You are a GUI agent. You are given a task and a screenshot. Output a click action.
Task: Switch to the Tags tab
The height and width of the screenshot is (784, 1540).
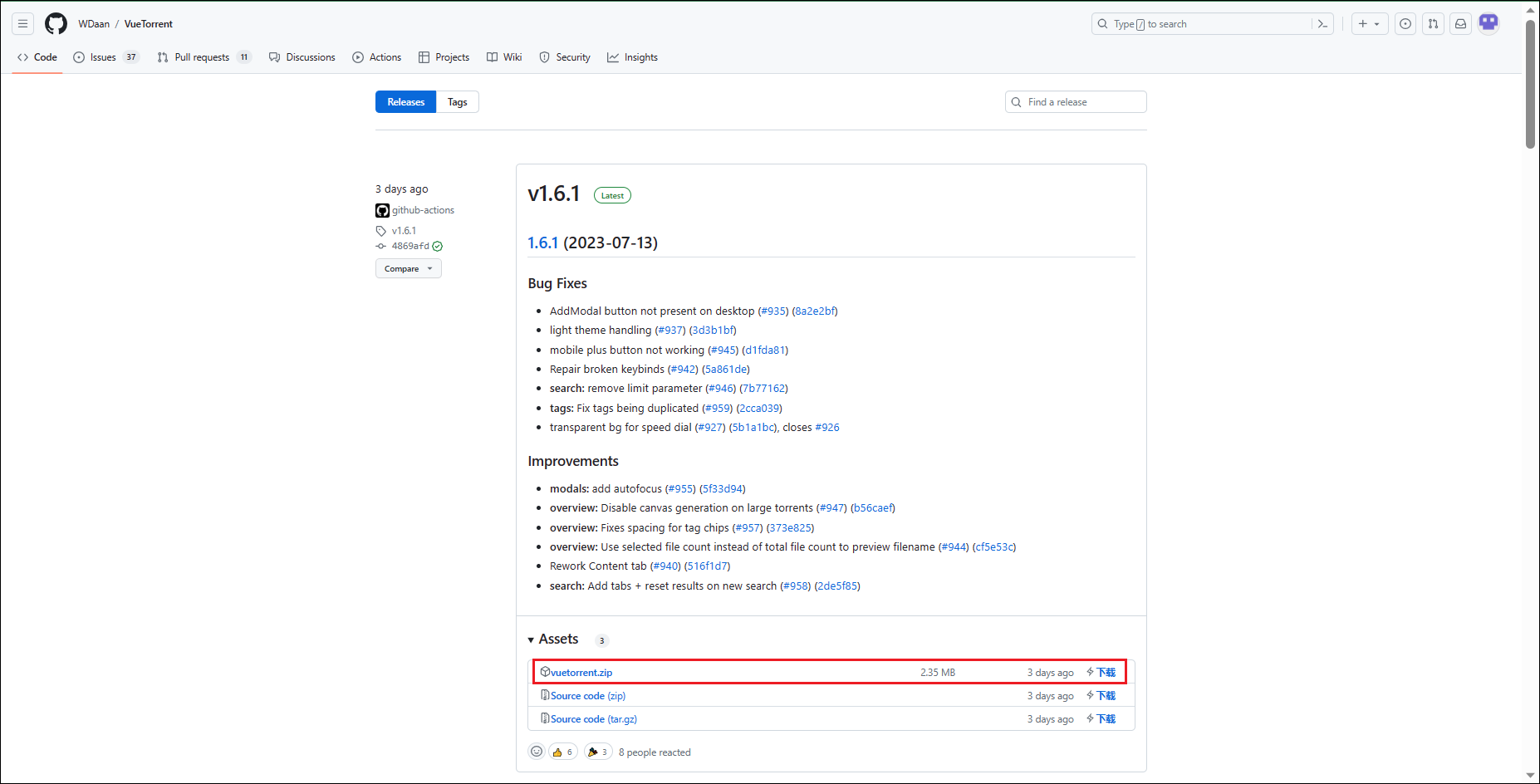(x=457, y=102)
